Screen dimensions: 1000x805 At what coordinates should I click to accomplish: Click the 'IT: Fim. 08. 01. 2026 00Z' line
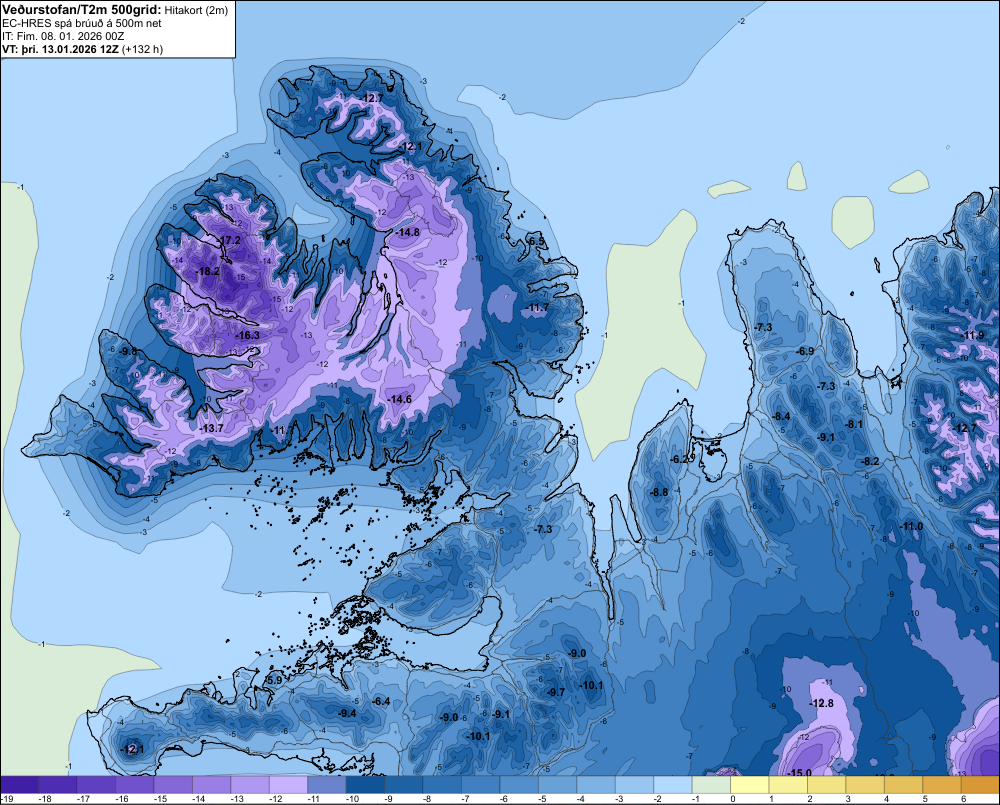pyautogui.click(x=63, y=36)
